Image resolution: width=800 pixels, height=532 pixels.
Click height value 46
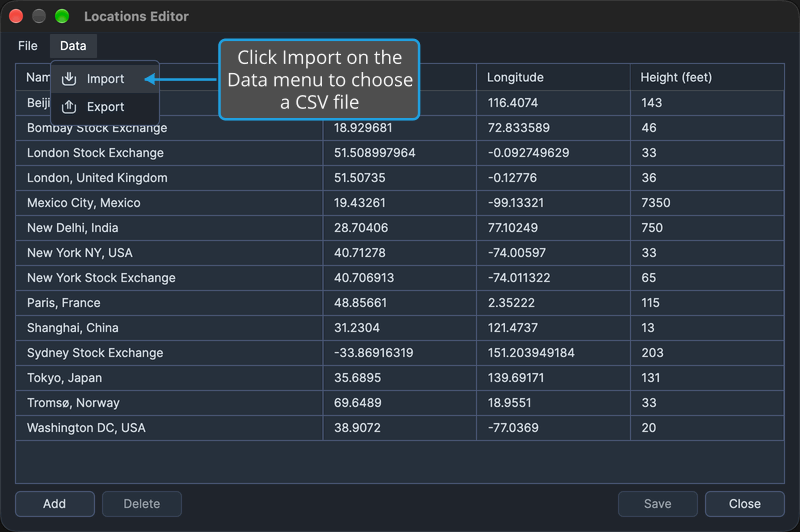[x=649, y=128]
